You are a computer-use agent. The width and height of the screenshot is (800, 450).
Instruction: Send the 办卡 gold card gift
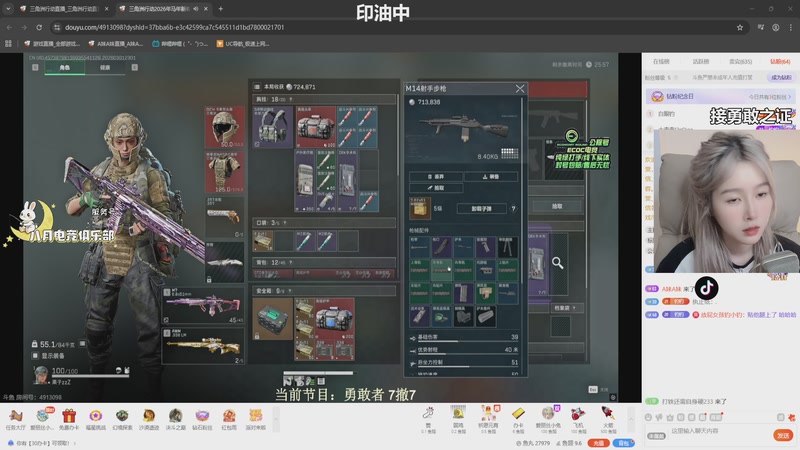(518, 420)
